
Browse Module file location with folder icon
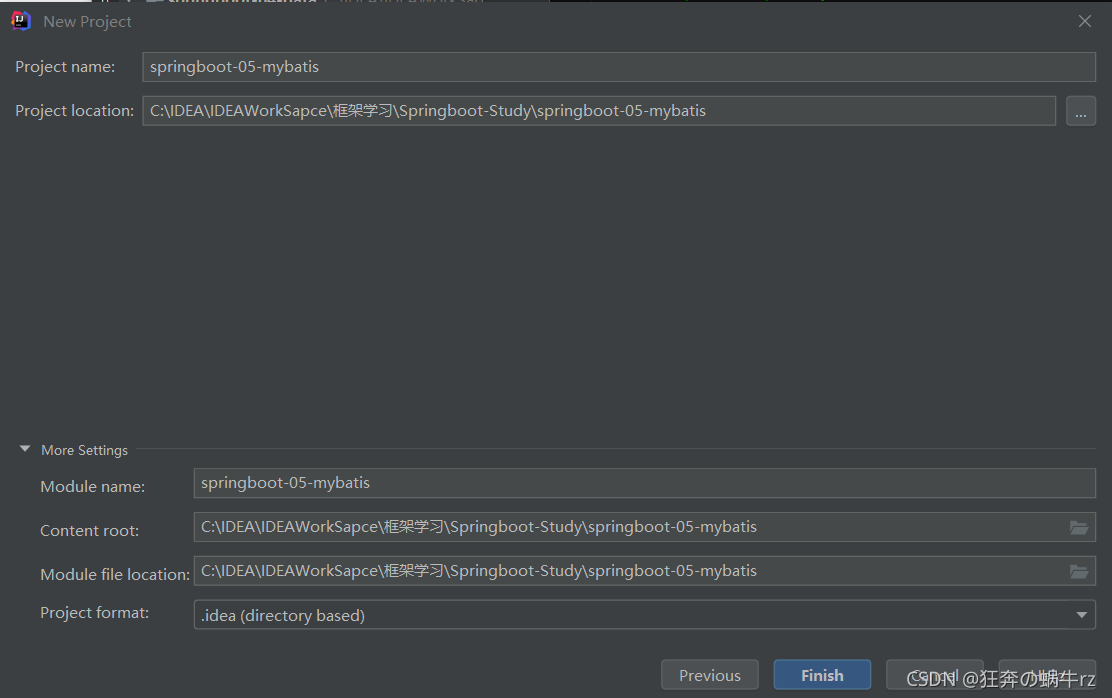click(x=1079, y=571)
